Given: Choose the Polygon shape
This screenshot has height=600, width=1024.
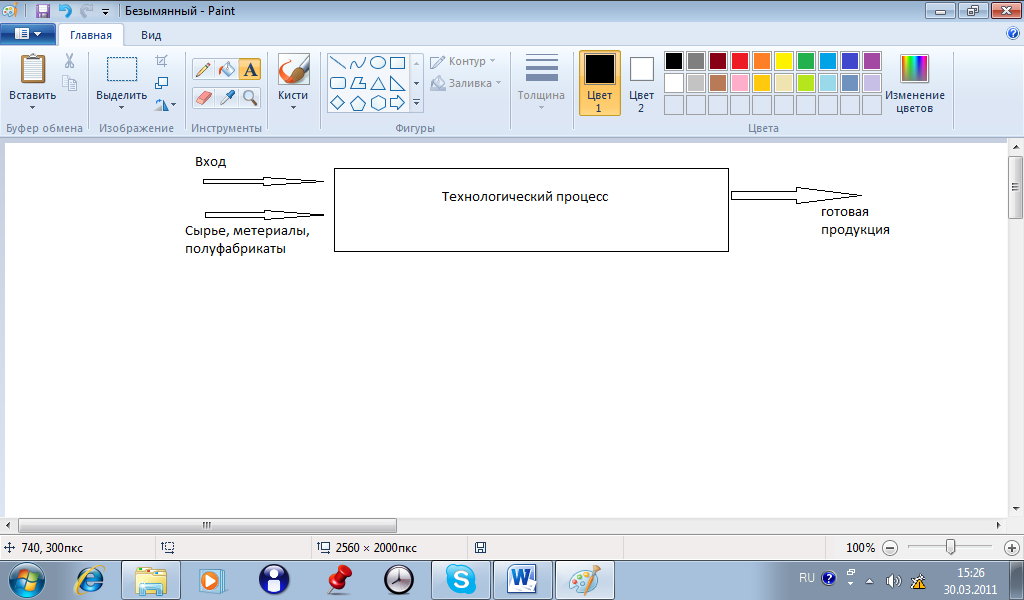Looking at the screenshot, I should click(x=358, y=83).
